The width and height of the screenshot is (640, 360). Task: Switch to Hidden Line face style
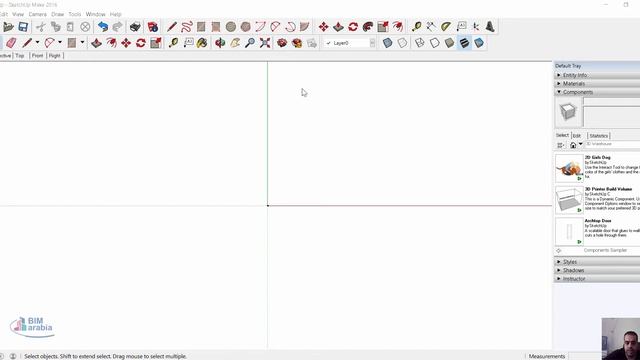(434, 43)
